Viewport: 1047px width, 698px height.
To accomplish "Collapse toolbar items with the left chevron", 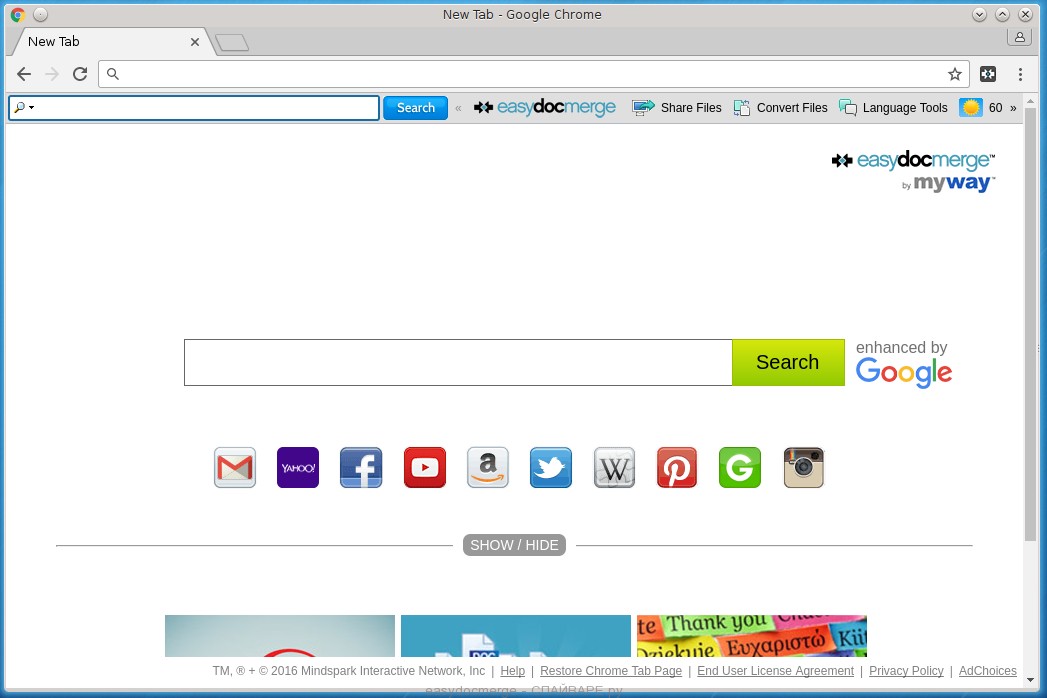I will [458, 107].
